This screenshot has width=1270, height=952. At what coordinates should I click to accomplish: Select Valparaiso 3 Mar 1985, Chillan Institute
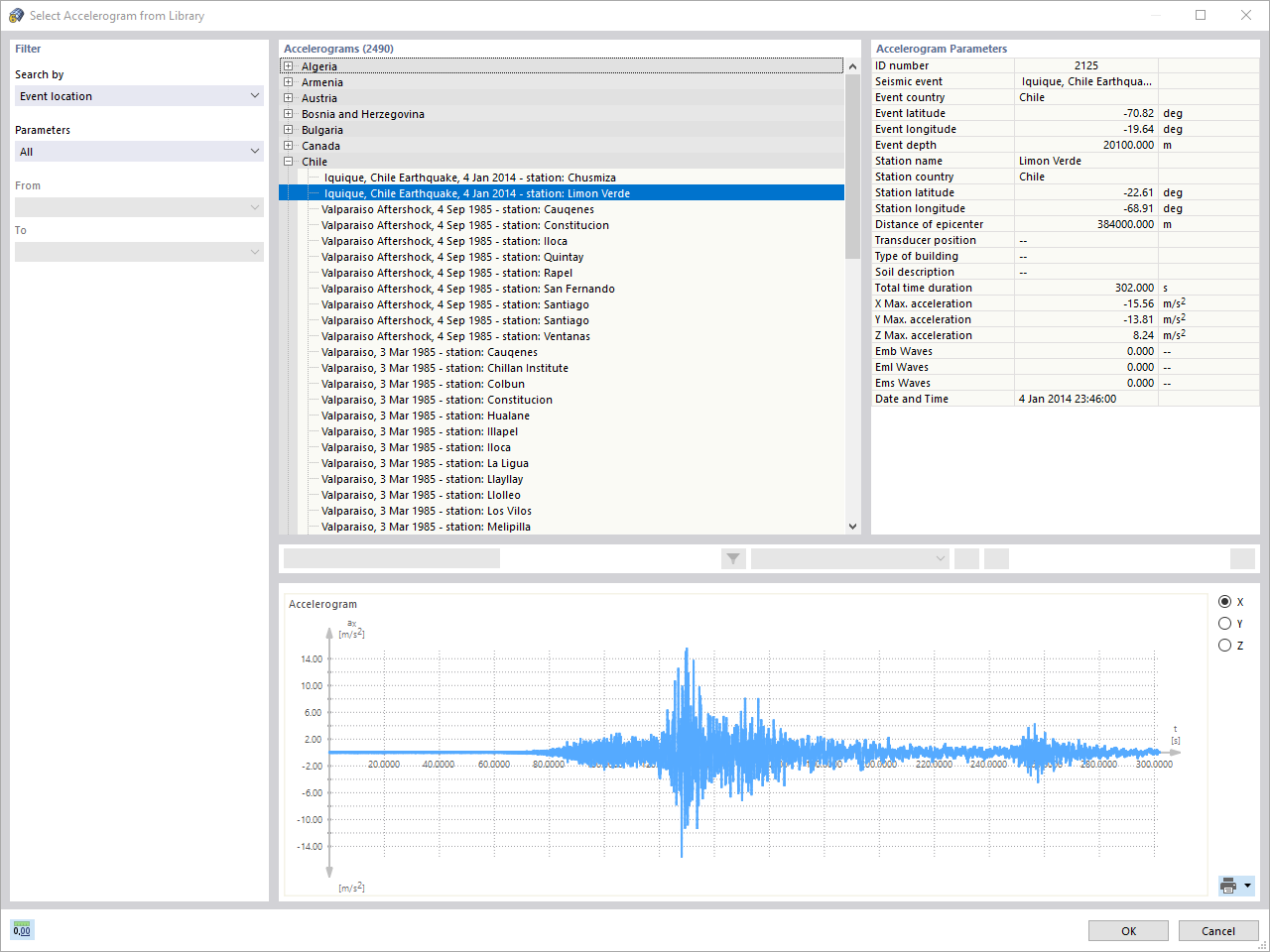click(444, 368)
